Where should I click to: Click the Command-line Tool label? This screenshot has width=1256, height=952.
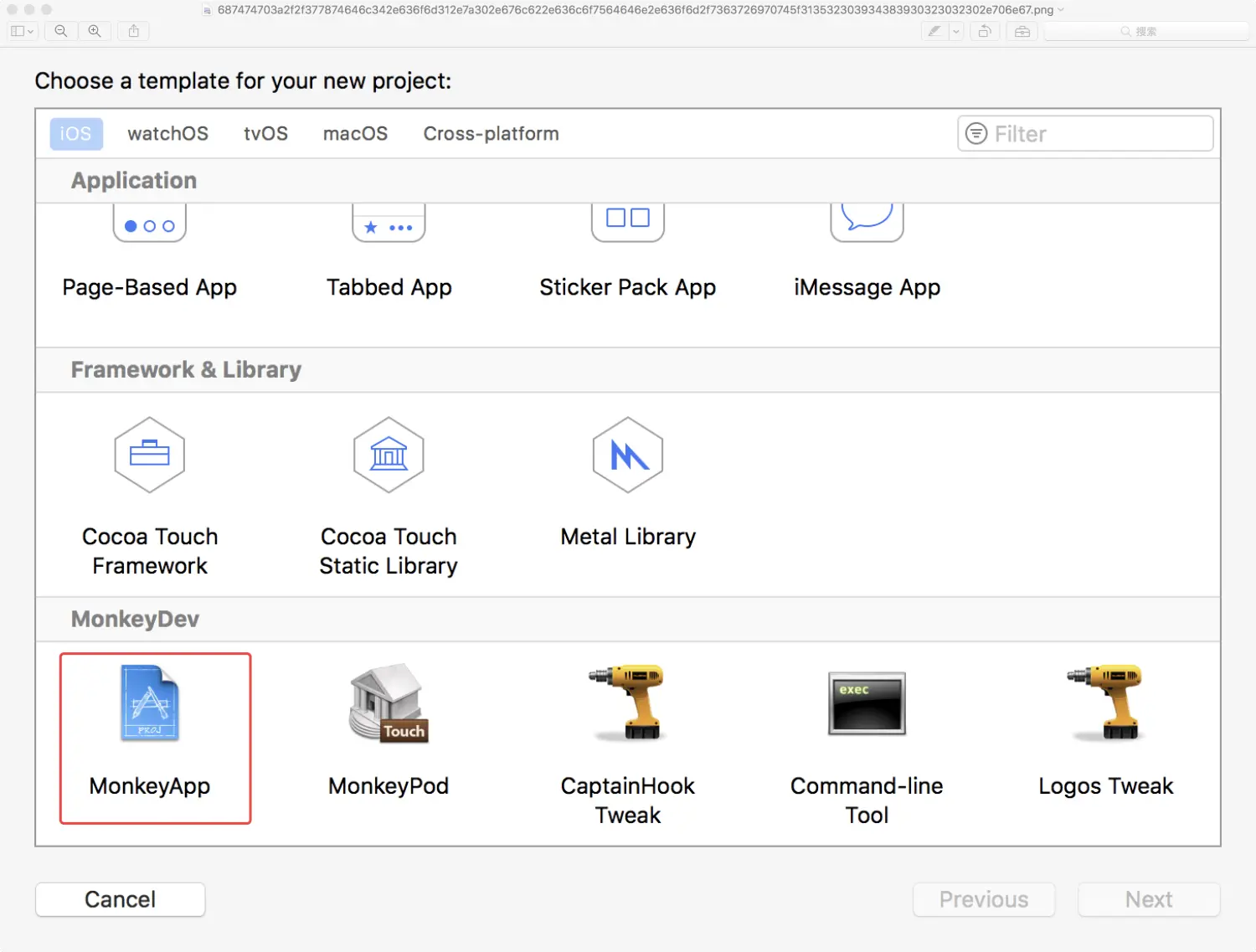point(867,800)
